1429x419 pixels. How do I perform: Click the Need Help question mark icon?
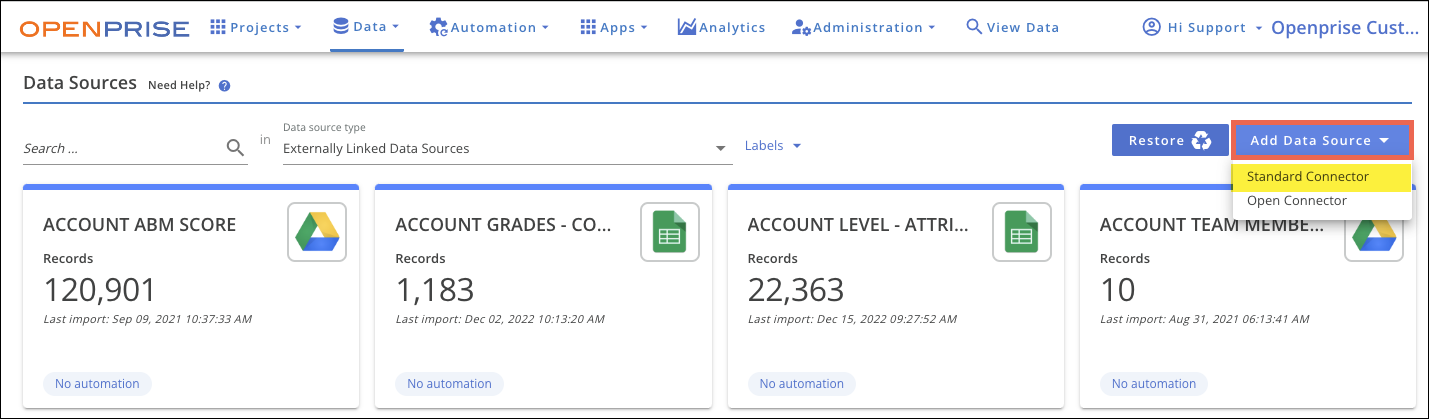225,86
